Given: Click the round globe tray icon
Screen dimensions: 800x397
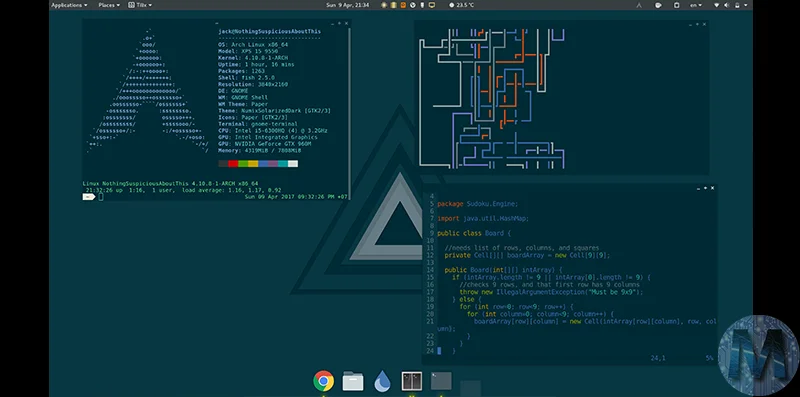Looking at the screenshot, I should [x=413, y=5].
